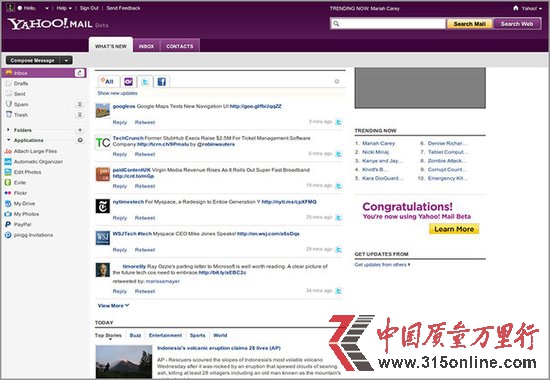The height and width of the screenshot is (380, 550).
Task: Open Applications settings gear icon
Action: coord(80,140)
